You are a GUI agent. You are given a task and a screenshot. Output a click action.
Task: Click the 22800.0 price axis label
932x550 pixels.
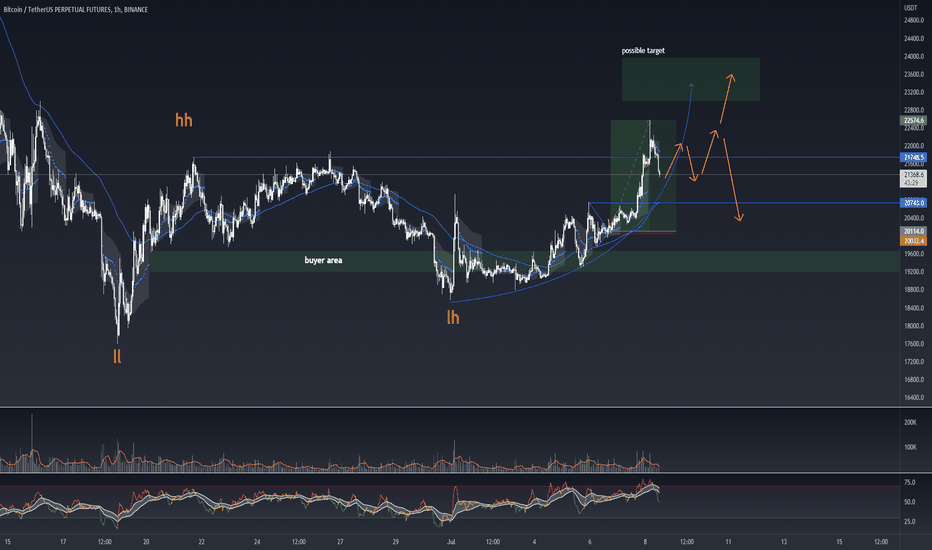[x=914, y=110]
